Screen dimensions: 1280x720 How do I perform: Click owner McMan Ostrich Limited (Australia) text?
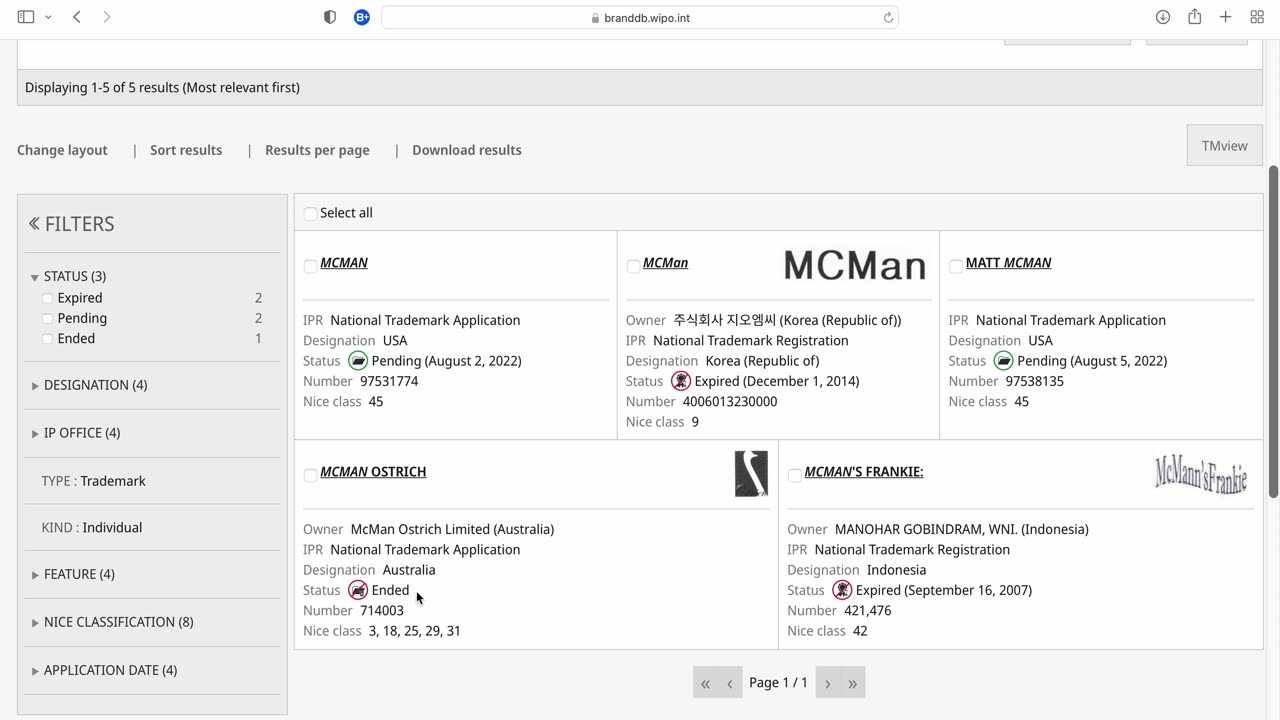[x=452, y=529]
